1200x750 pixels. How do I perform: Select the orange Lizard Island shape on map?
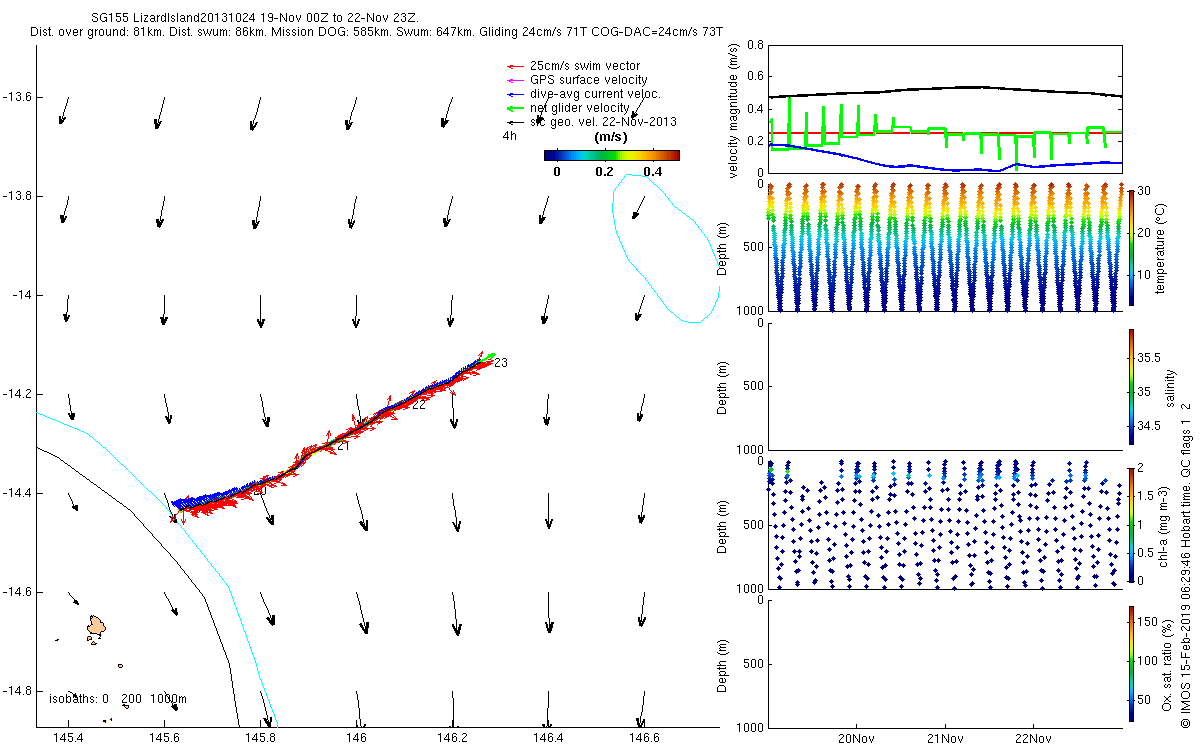pos(96,627)
